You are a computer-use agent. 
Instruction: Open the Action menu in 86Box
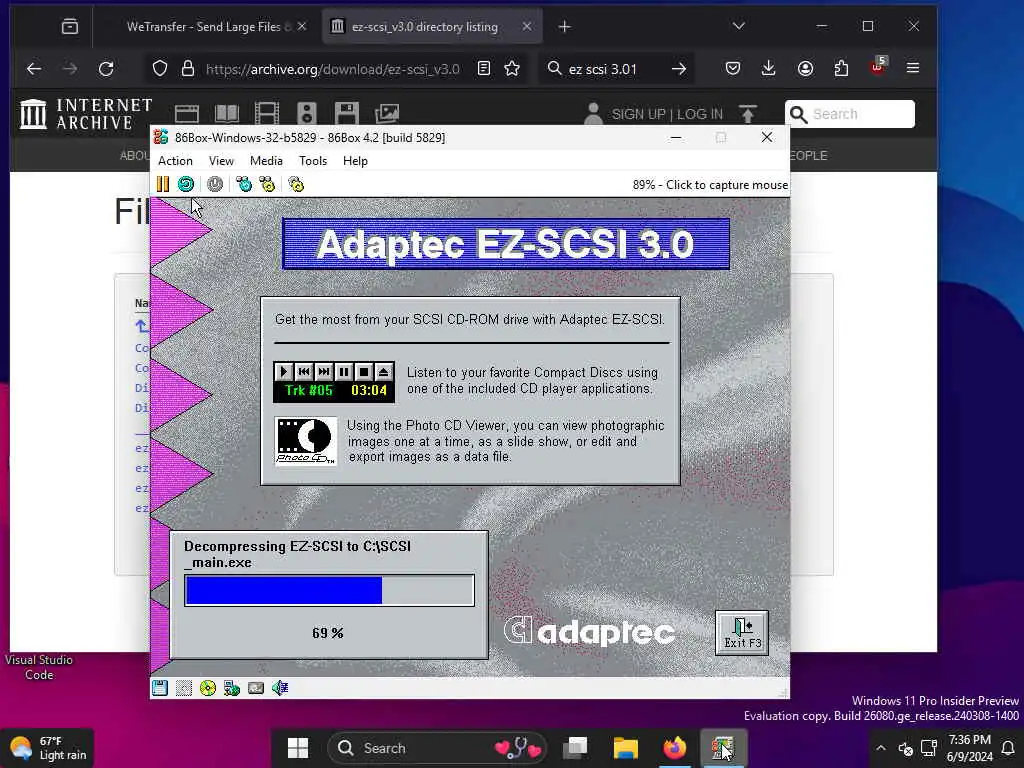pos(175,161)
